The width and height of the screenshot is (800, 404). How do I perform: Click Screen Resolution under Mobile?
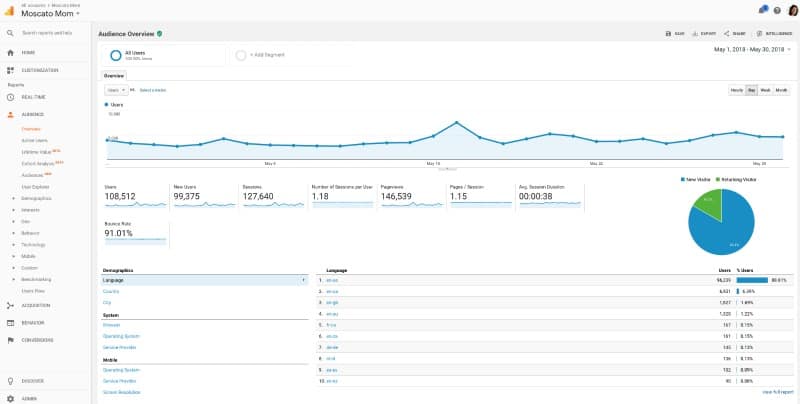[121, 392]
